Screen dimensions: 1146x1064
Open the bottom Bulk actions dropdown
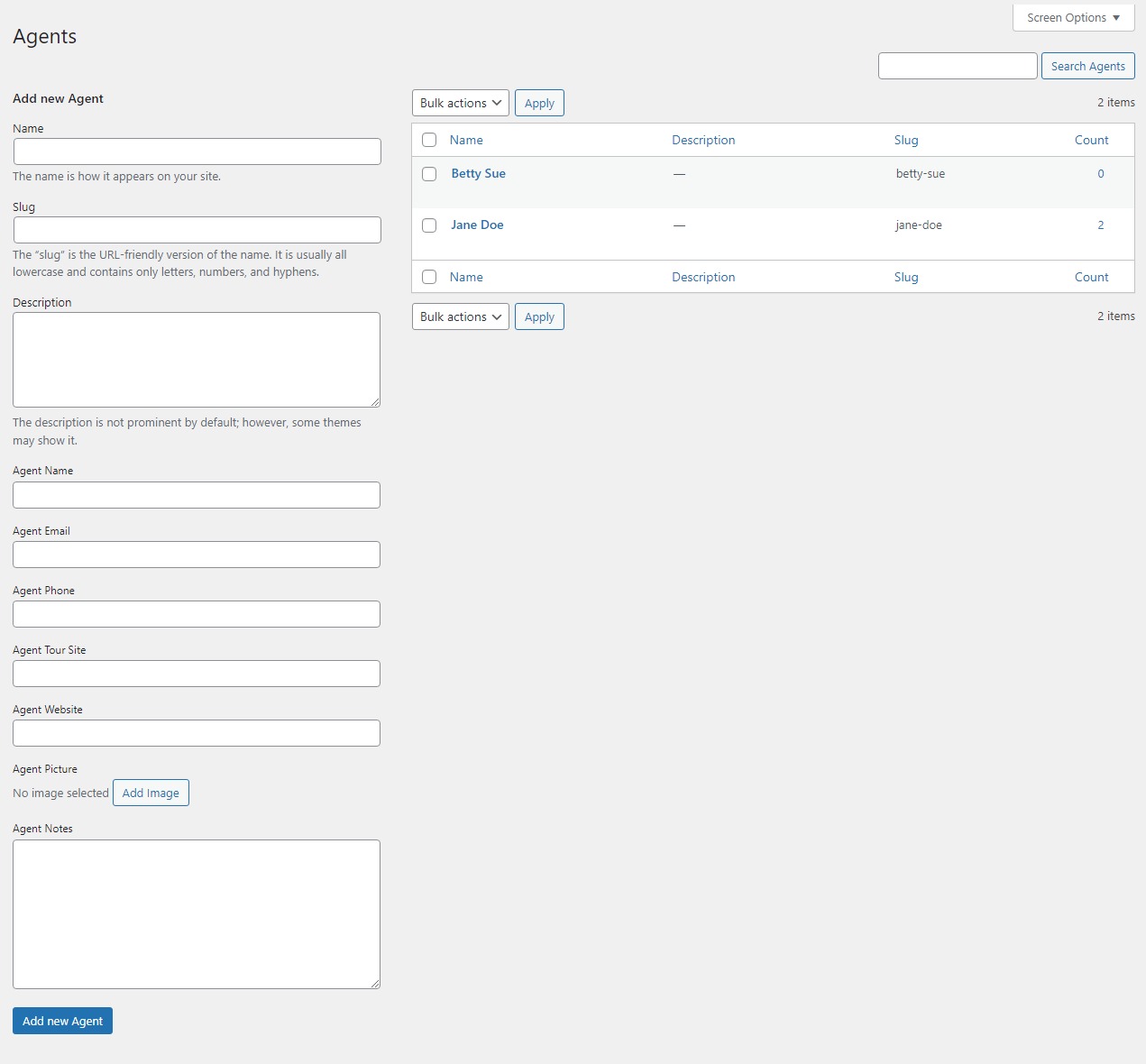pyautogui.click(x=461, y=316)
